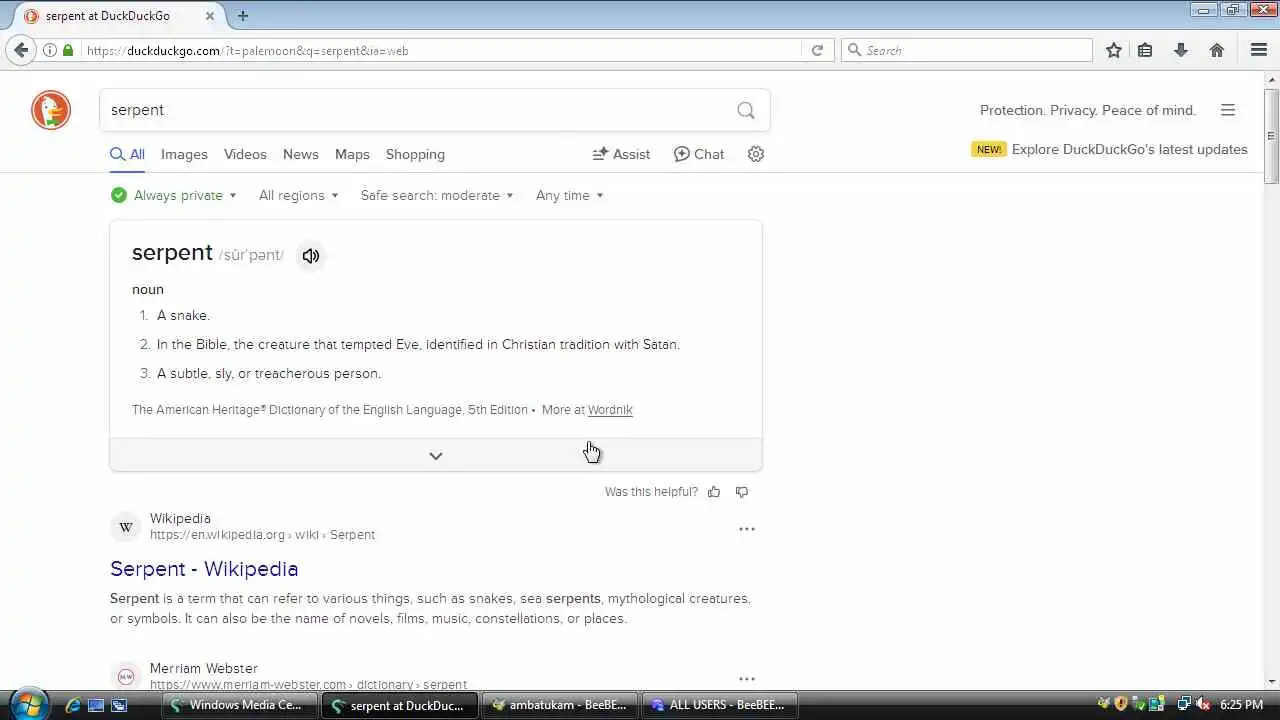Switch to the News tab
The width and height of the screenshot is (1280, 720).
coord(300,154)
